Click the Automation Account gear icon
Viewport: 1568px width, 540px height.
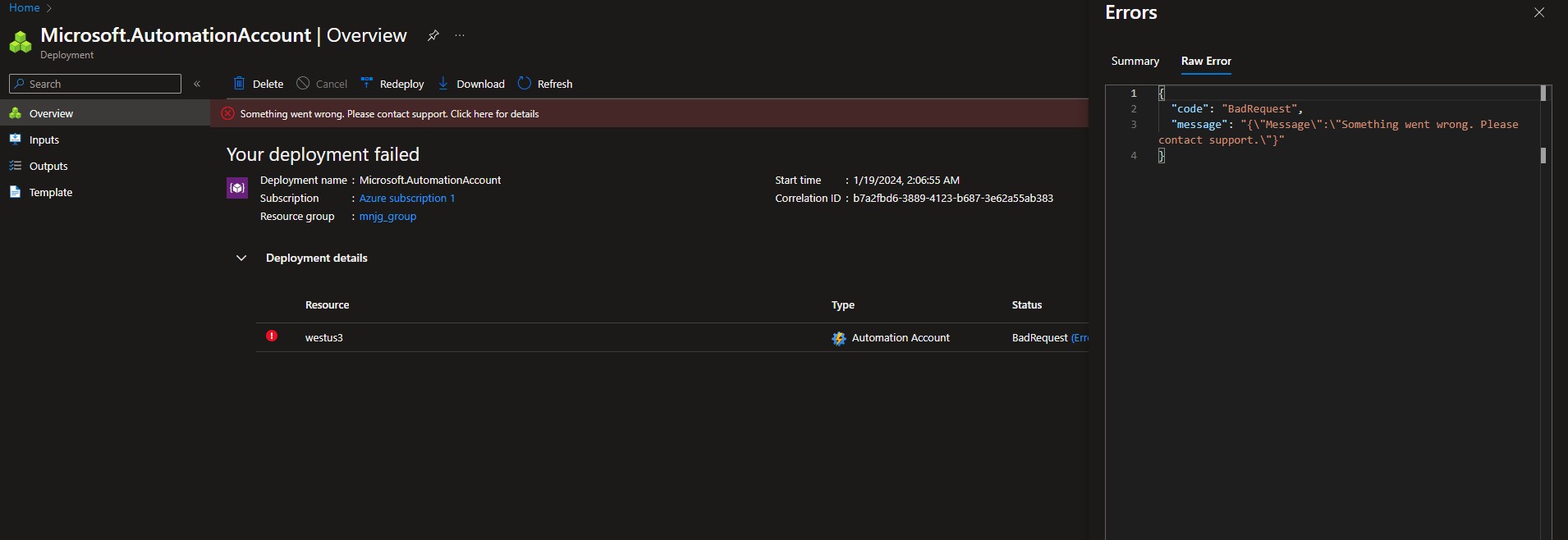coord(838,338)
